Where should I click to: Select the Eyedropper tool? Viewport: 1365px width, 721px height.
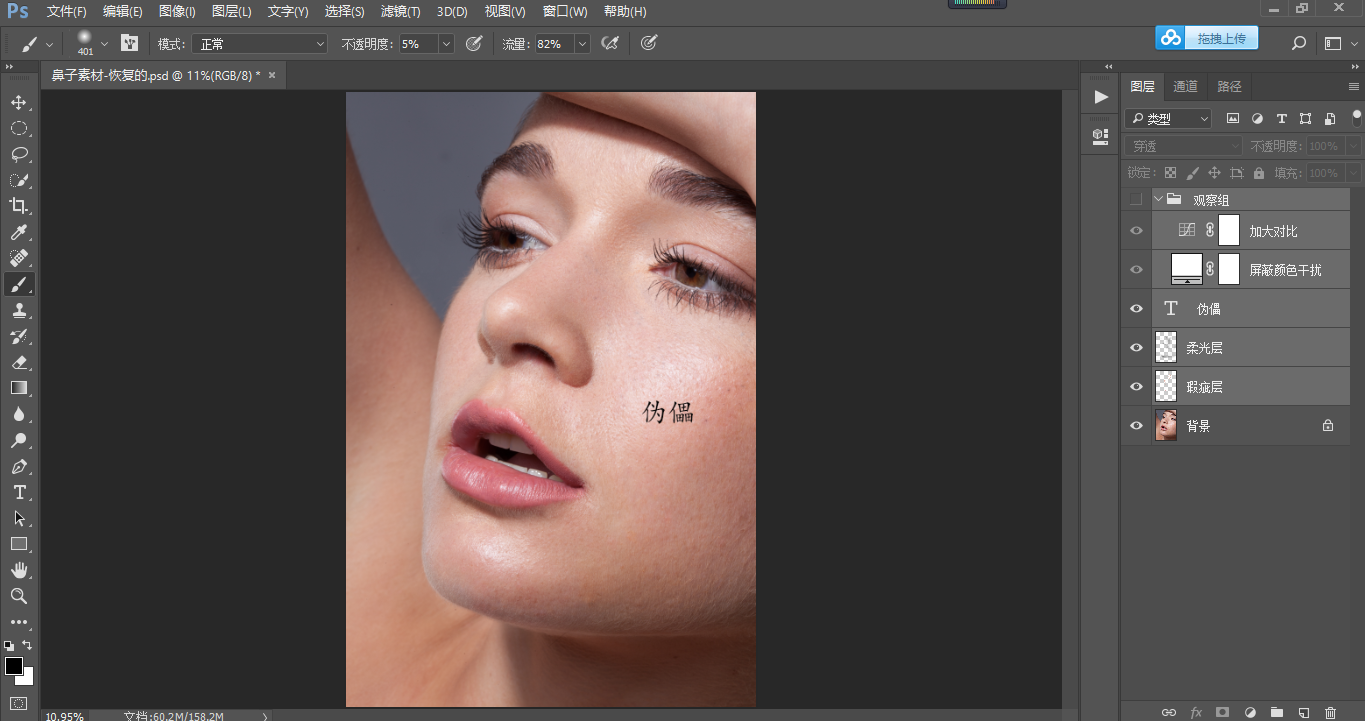(x=19, y=232)
